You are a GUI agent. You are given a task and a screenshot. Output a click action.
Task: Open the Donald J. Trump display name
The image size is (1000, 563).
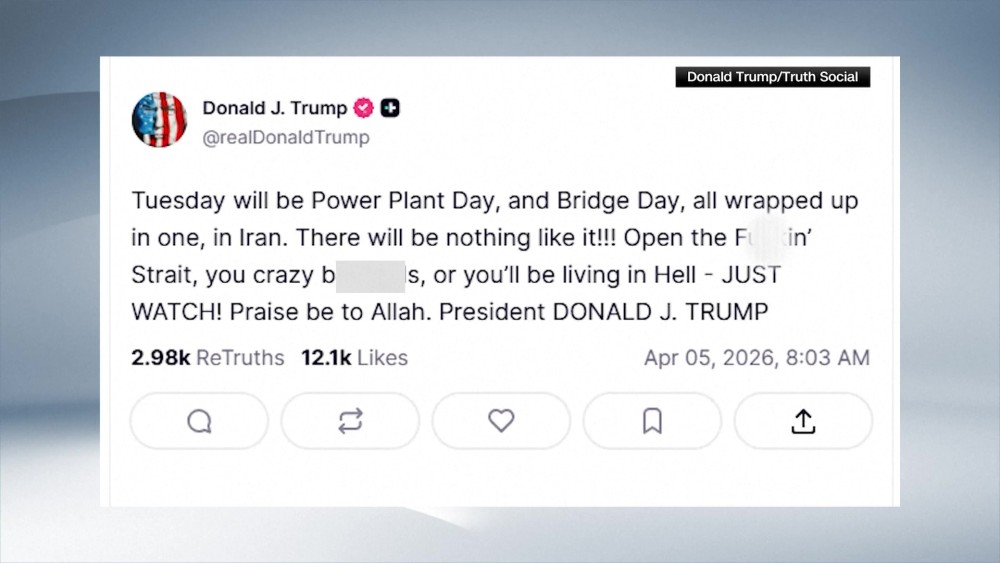tap(274, 108)
